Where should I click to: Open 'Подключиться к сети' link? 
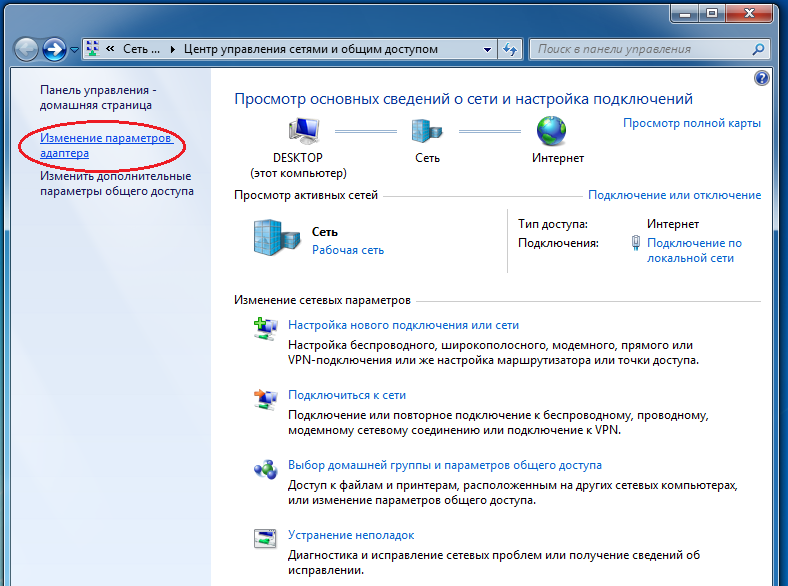[347, 395]
